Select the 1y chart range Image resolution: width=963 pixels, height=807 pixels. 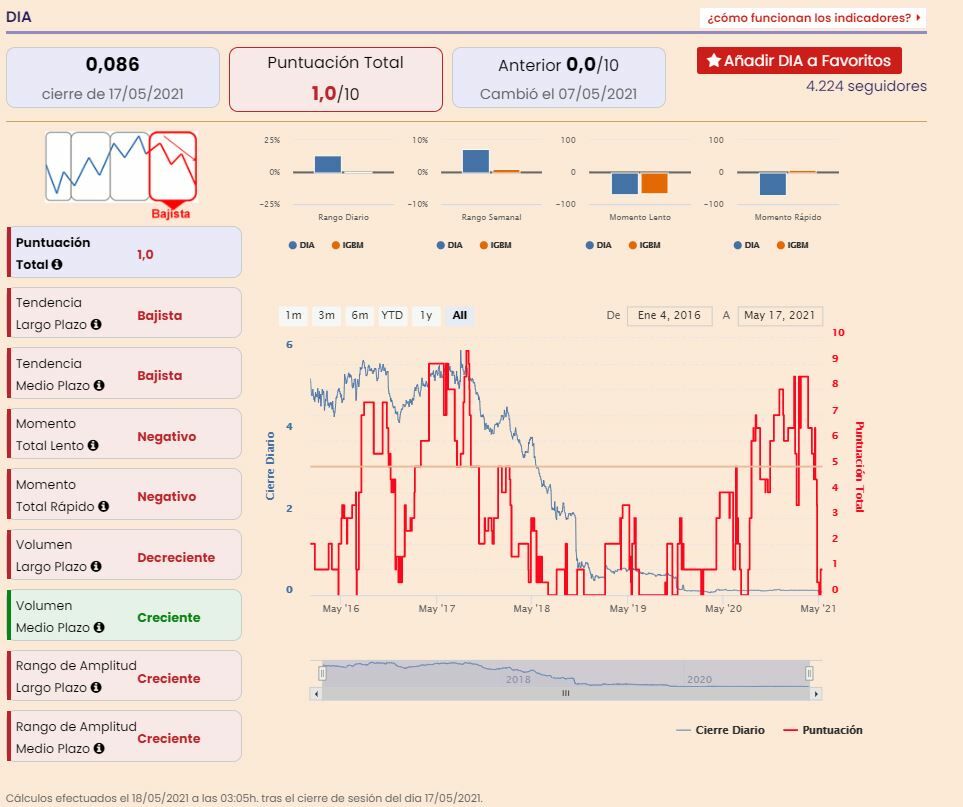coord(426,315)
